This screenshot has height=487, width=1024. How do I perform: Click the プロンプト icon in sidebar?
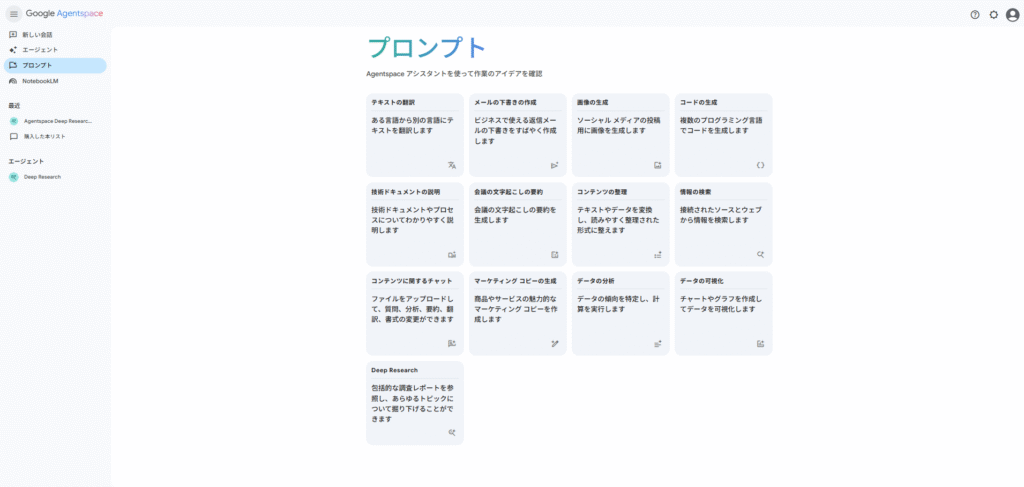tap(13, 65)
